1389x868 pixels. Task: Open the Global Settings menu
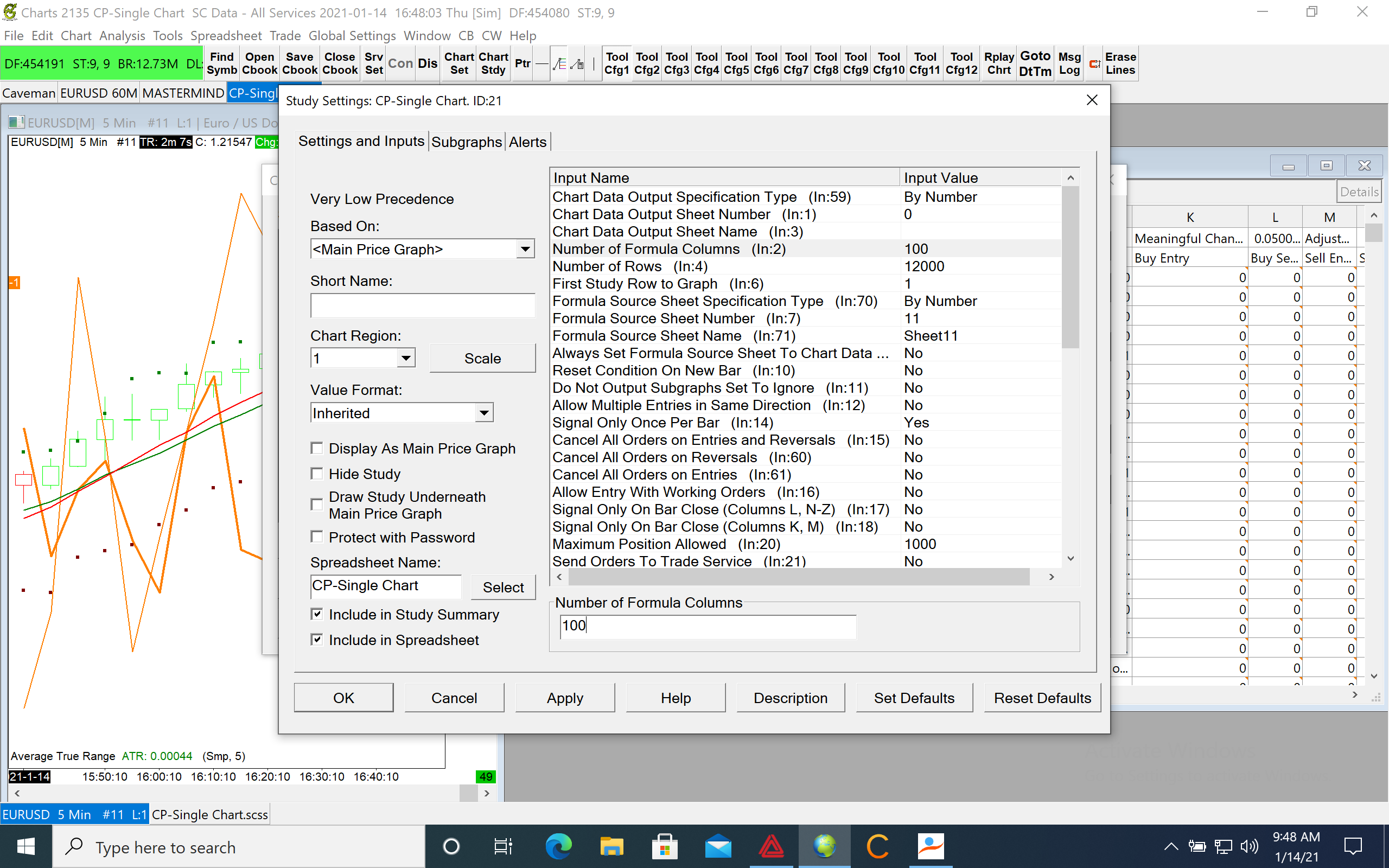(x=352, y=36)
